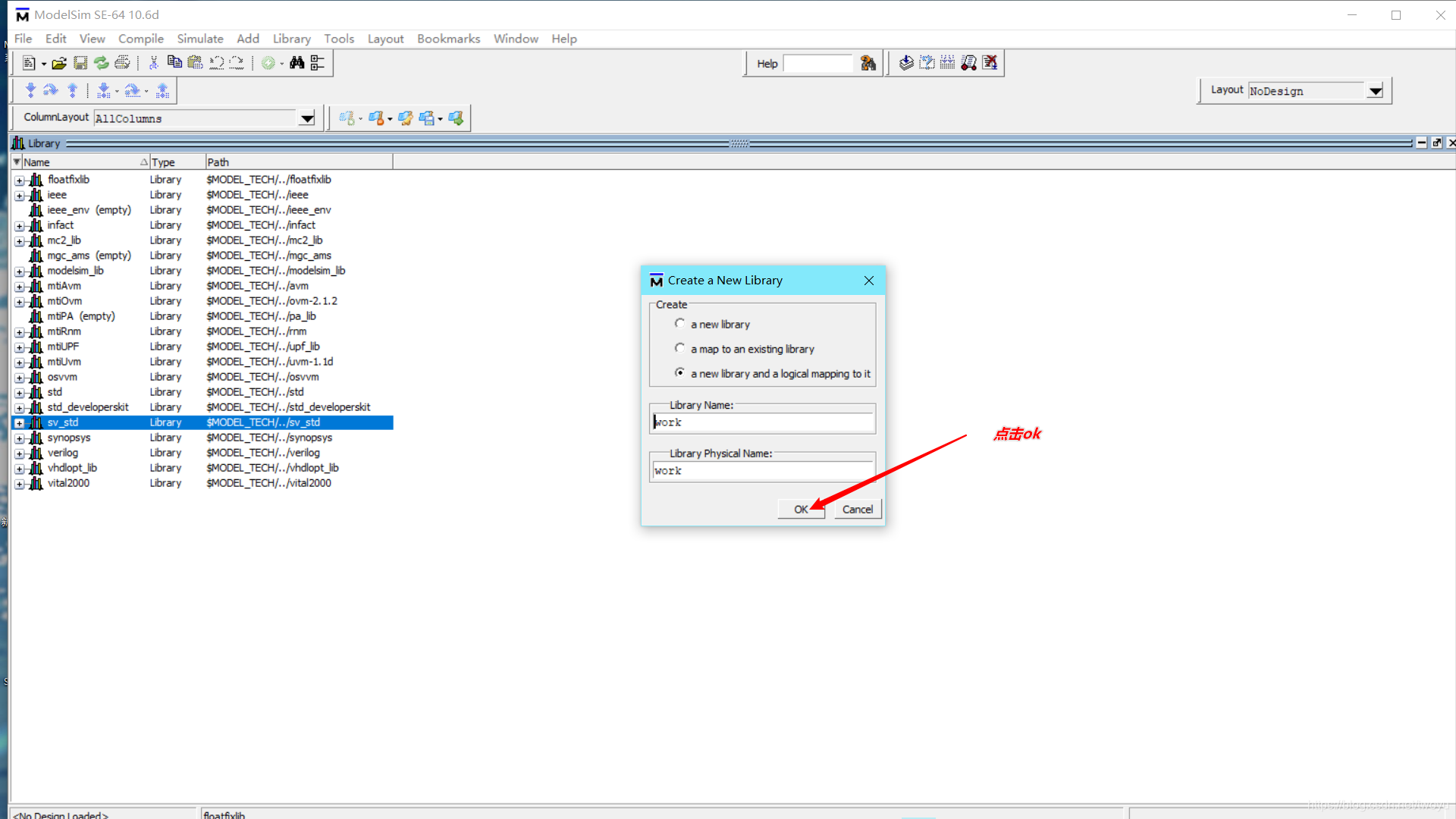Open the Library menu
Image resolution: width=1456 pixels, height=819 pixels.
tap(292, 39)
